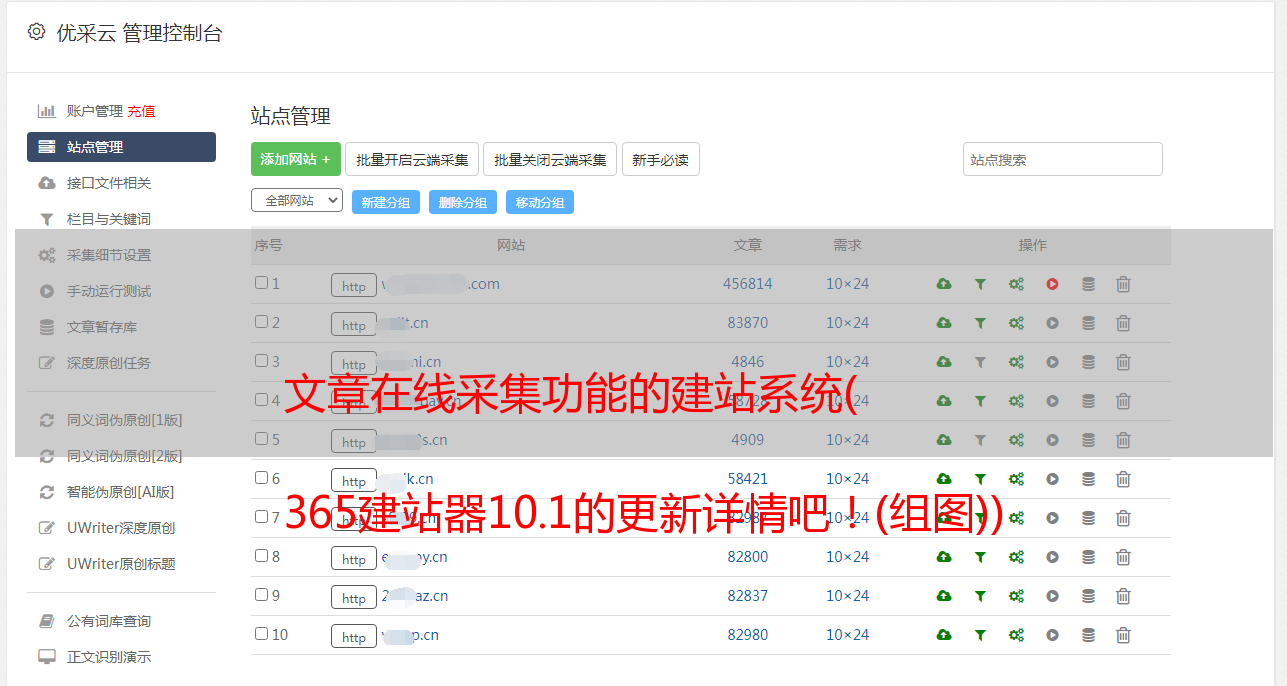This screenshot has width=1287, height=686.
Task: Click the gray funnel icon in row 3
Action: pyautogui.click(x=980, y=362)
